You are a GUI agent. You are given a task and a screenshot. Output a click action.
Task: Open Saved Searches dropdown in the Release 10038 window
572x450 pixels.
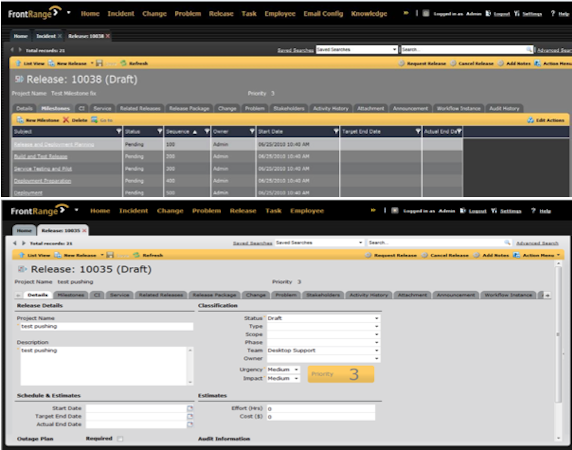click(x=394, y=50)
